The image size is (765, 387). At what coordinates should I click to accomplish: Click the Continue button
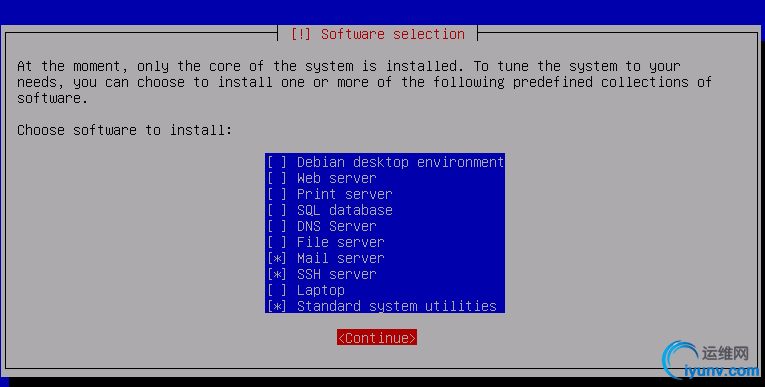(x=377, y=338)
